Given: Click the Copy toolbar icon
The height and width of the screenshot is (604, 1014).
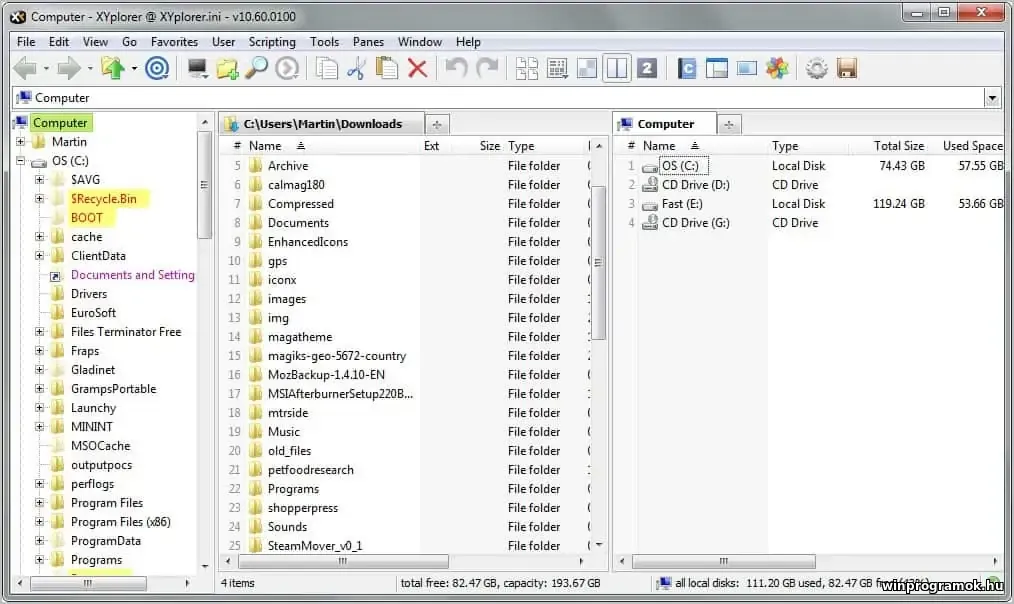Looking at the screenshot, I should click(x=327, y=68).
